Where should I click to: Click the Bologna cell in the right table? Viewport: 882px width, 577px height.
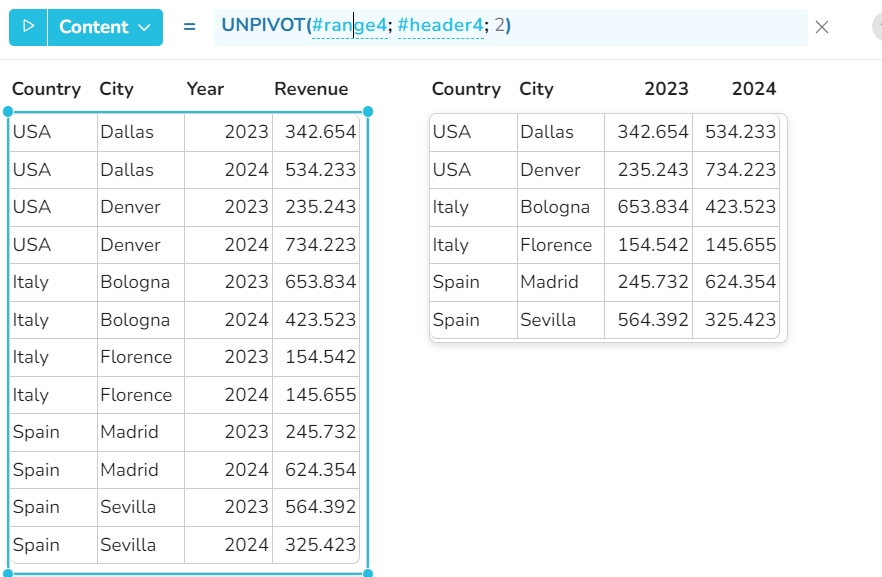555,207
